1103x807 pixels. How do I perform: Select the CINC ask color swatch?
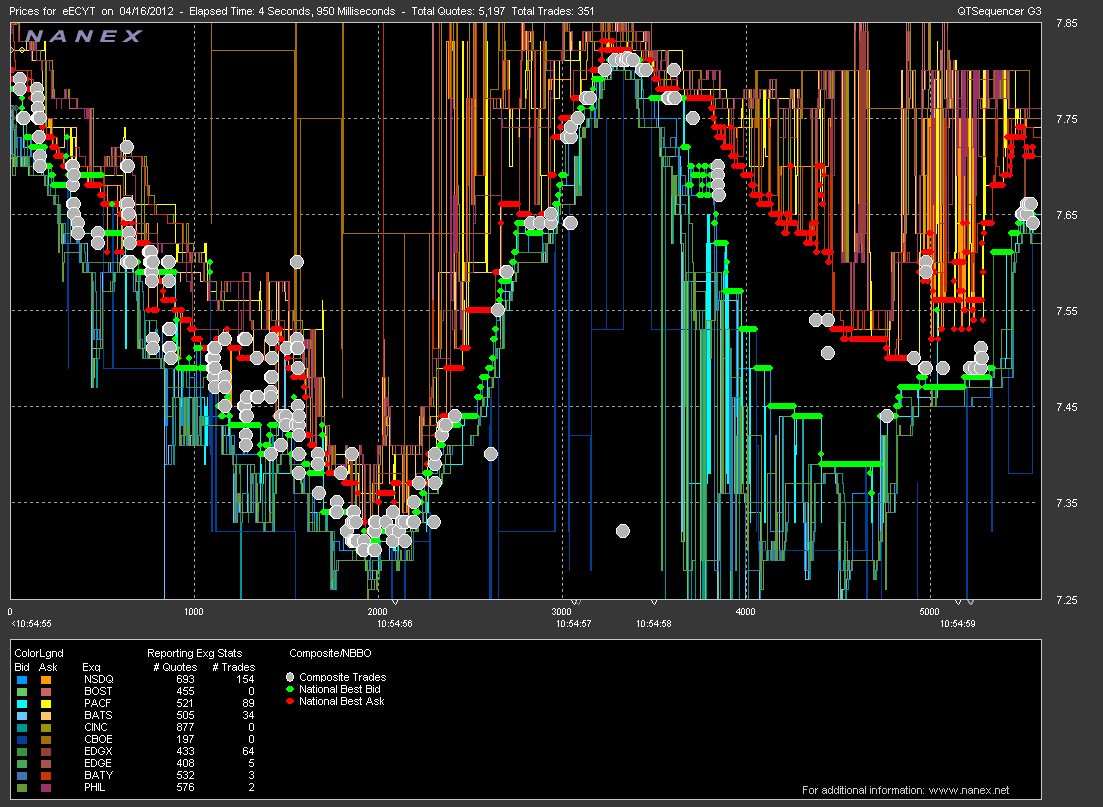point(46,727)
